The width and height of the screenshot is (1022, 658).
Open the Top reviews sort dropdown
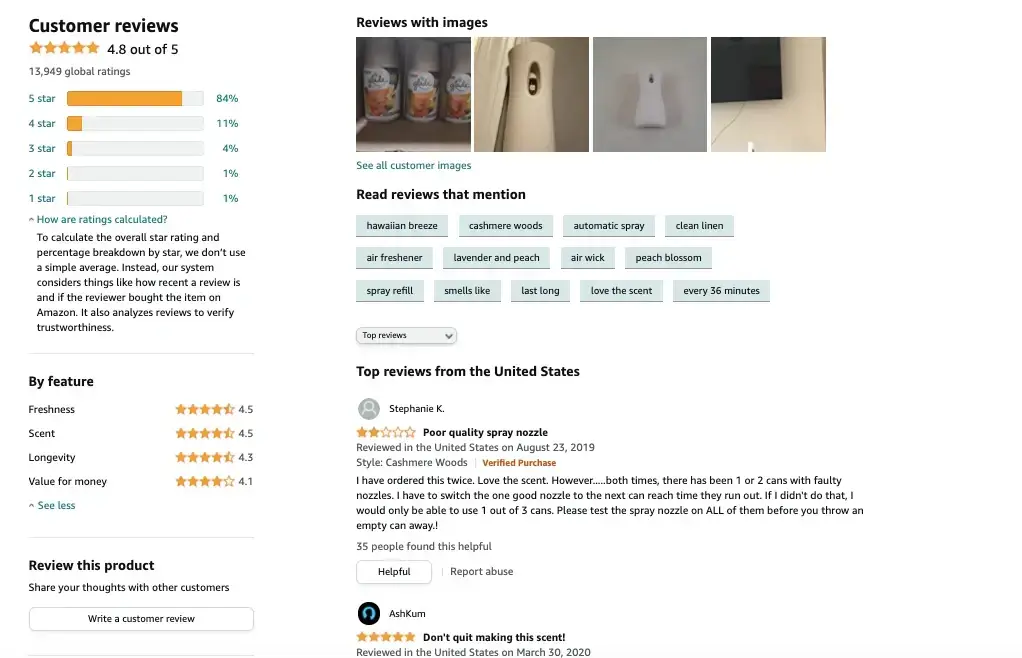pos(406,336)
